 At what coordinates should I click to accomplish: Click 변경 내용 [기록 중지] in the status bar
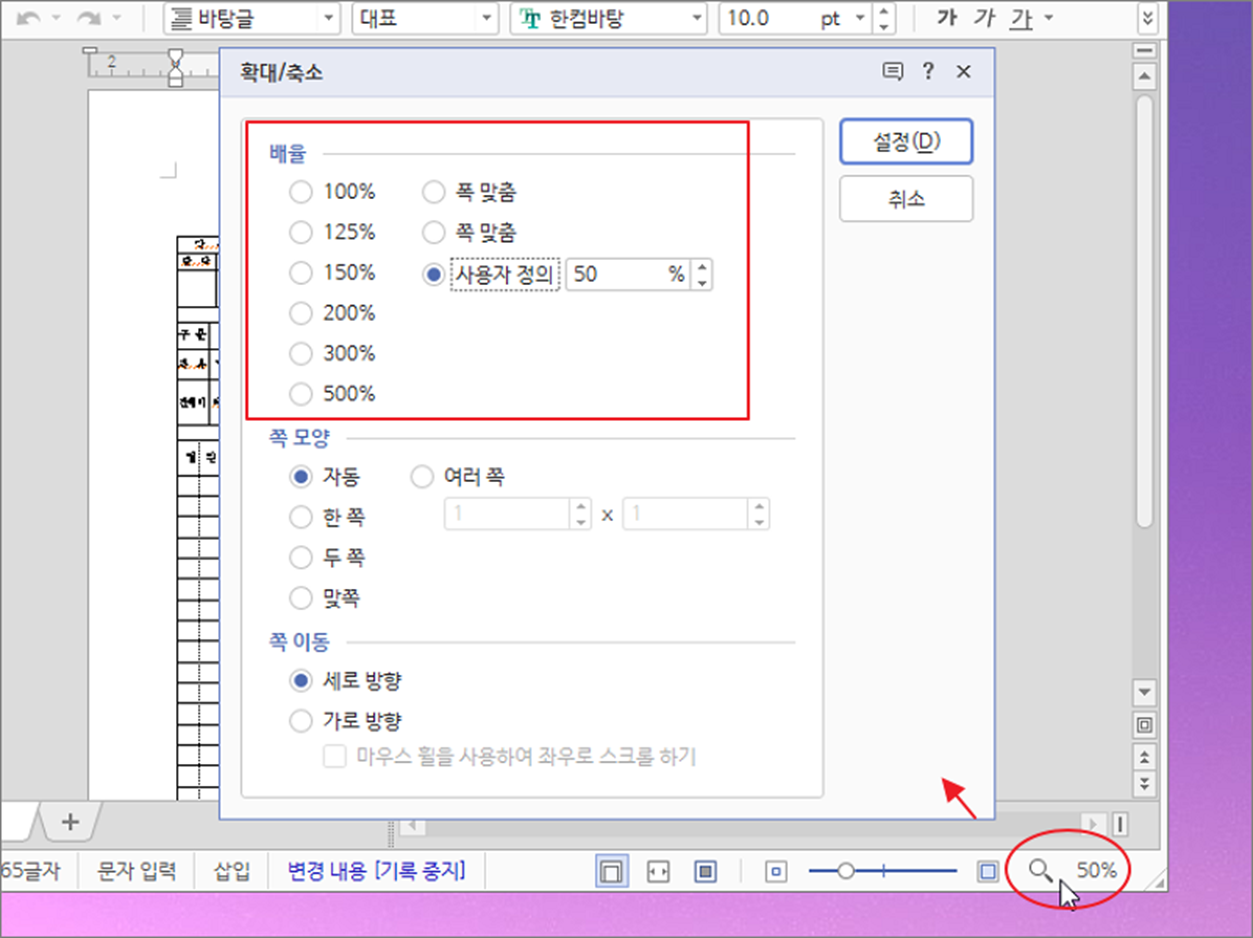pyautogui.click(x=376, y=871)
